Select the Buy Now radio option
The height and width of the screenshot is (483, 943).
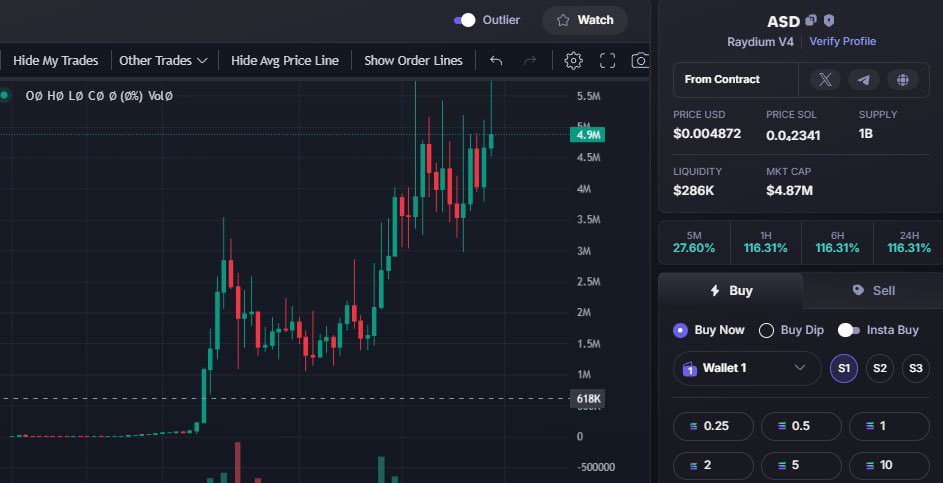pos(708,330)
